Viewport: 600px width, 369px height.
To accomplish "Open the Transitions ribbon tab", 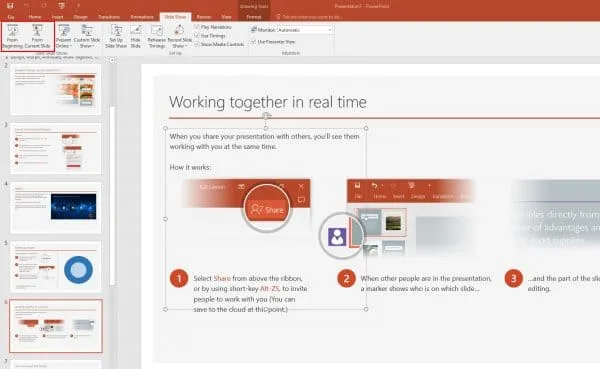I will point(109,17).
